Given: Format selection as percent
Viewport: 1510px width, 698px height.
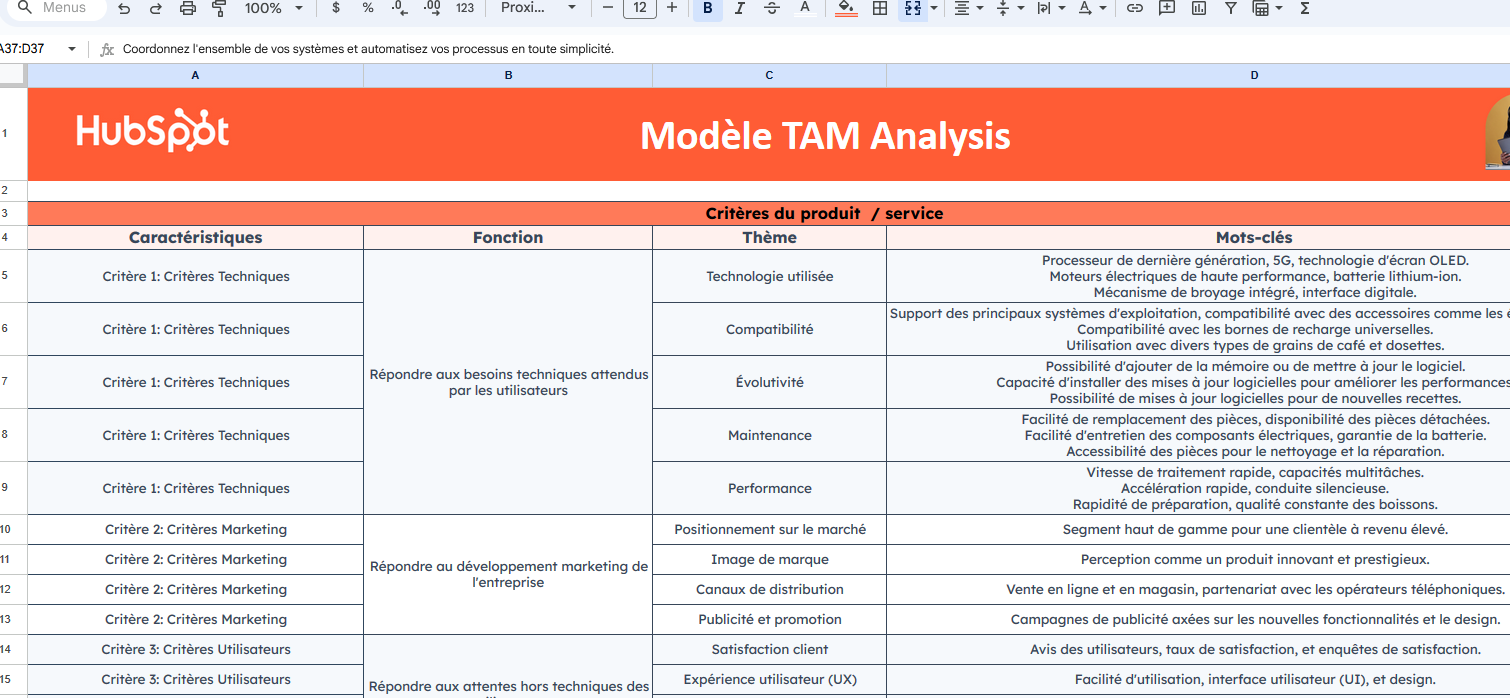Looking at the screenshot, I should 368,8.
